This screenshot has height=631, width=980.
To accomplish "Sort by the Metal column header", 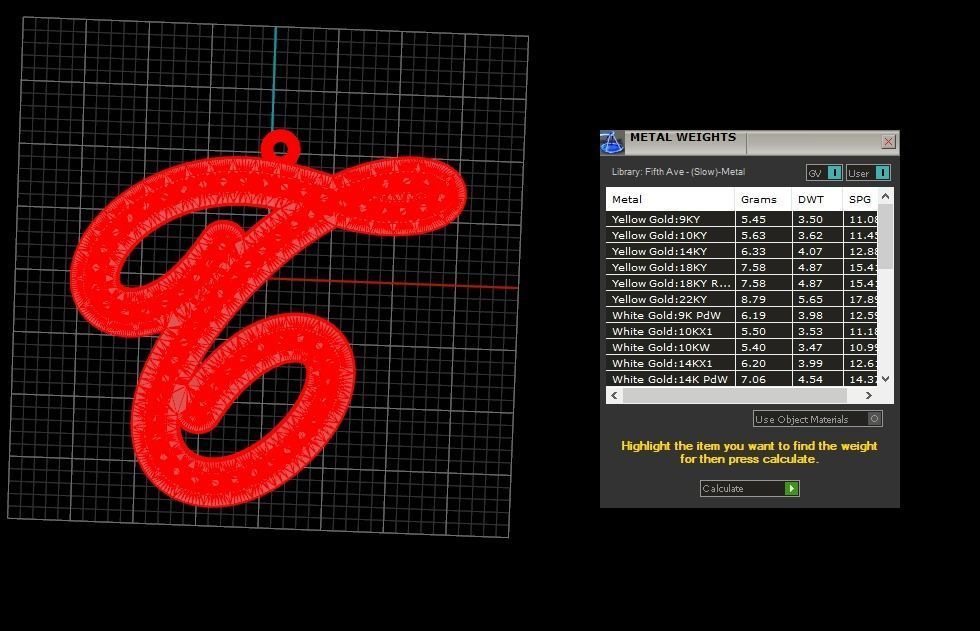I will pyautogui.click(x=670, y=199).
